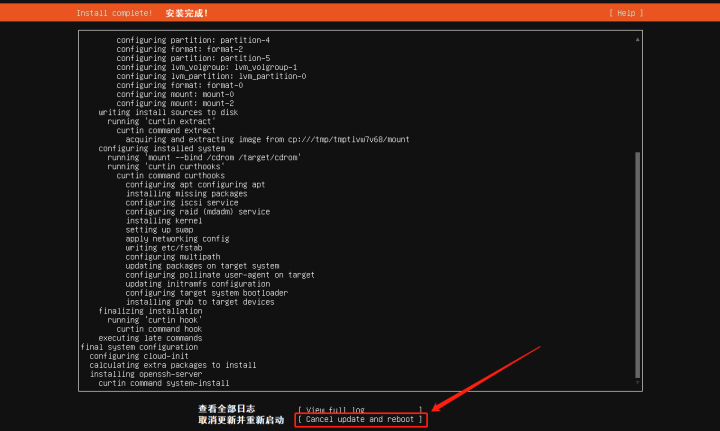
Task: Click 'configuring lvm_partition: lvm_partition-0' line
Action: (x=211, y=76)
